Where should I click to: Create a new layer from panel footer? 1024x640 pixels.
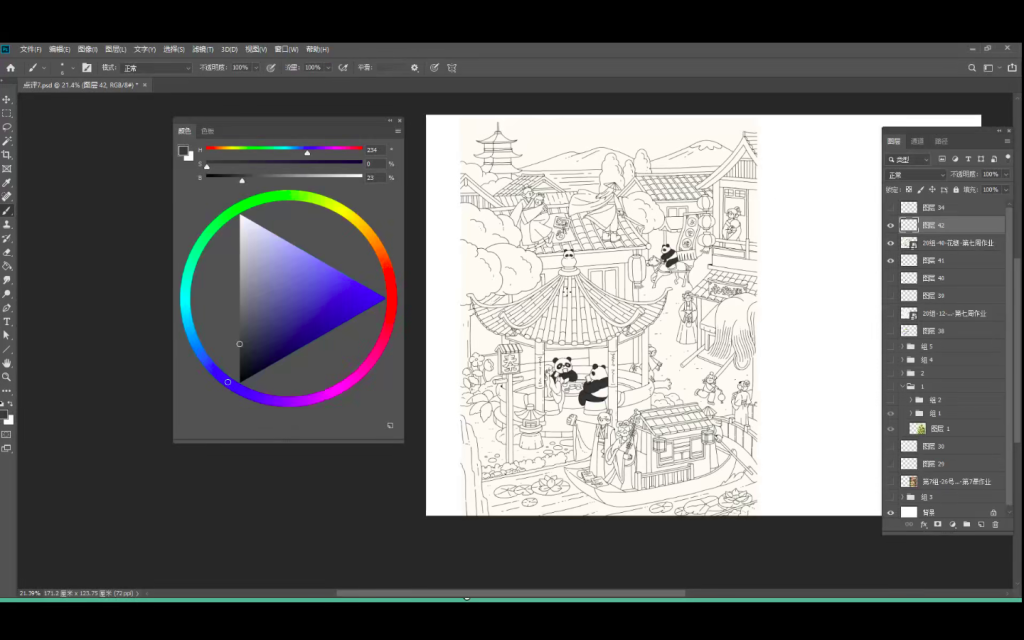point(981,524)
